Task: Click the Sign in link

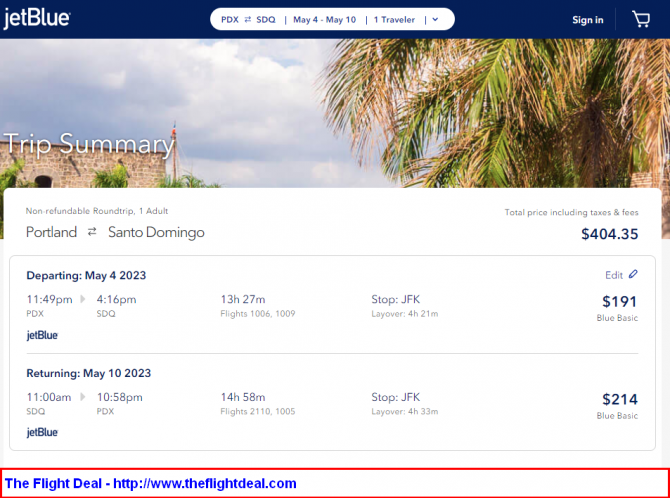Action: coord(588,20)
